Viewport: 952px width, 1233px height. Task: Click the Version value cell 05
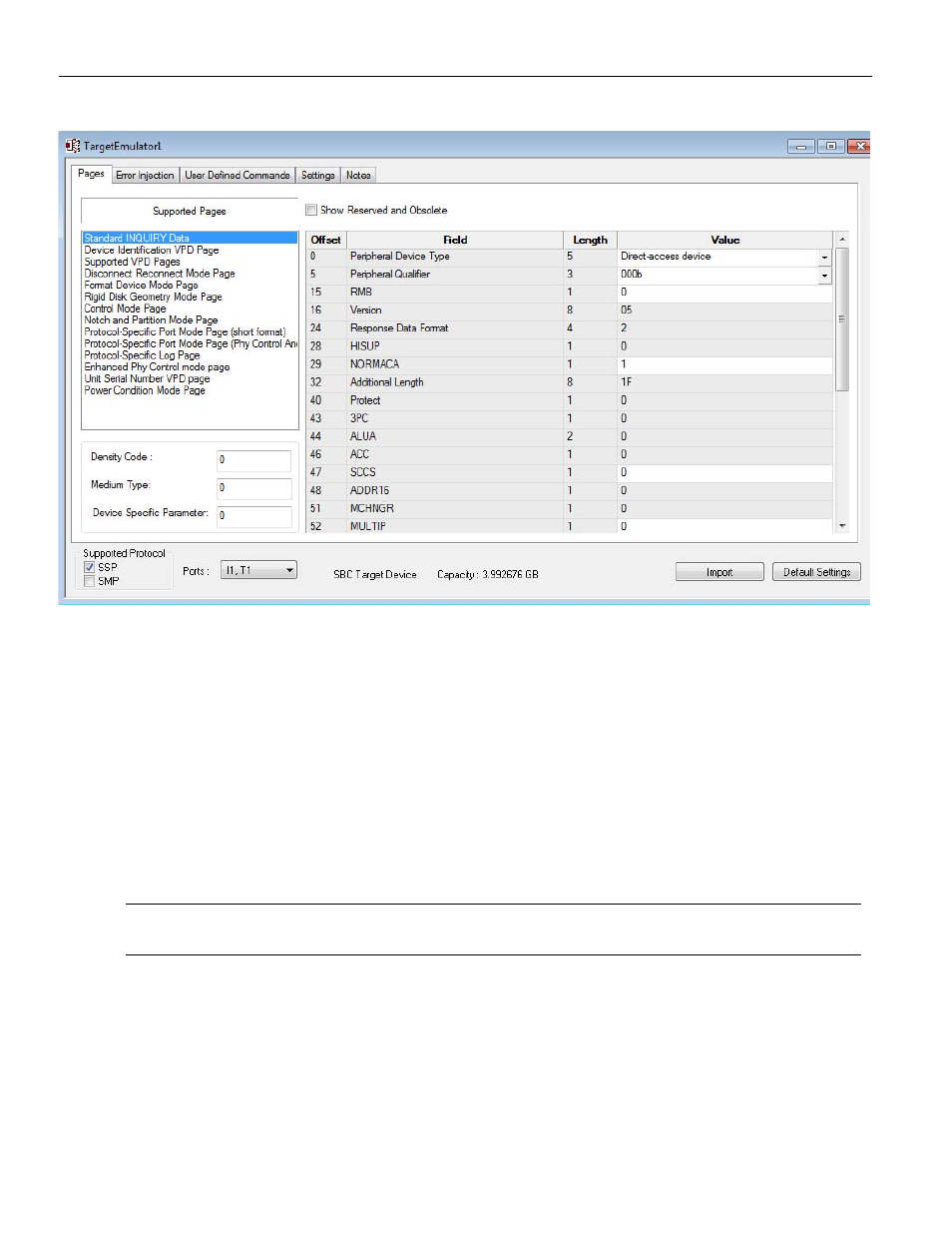point(724,311)
